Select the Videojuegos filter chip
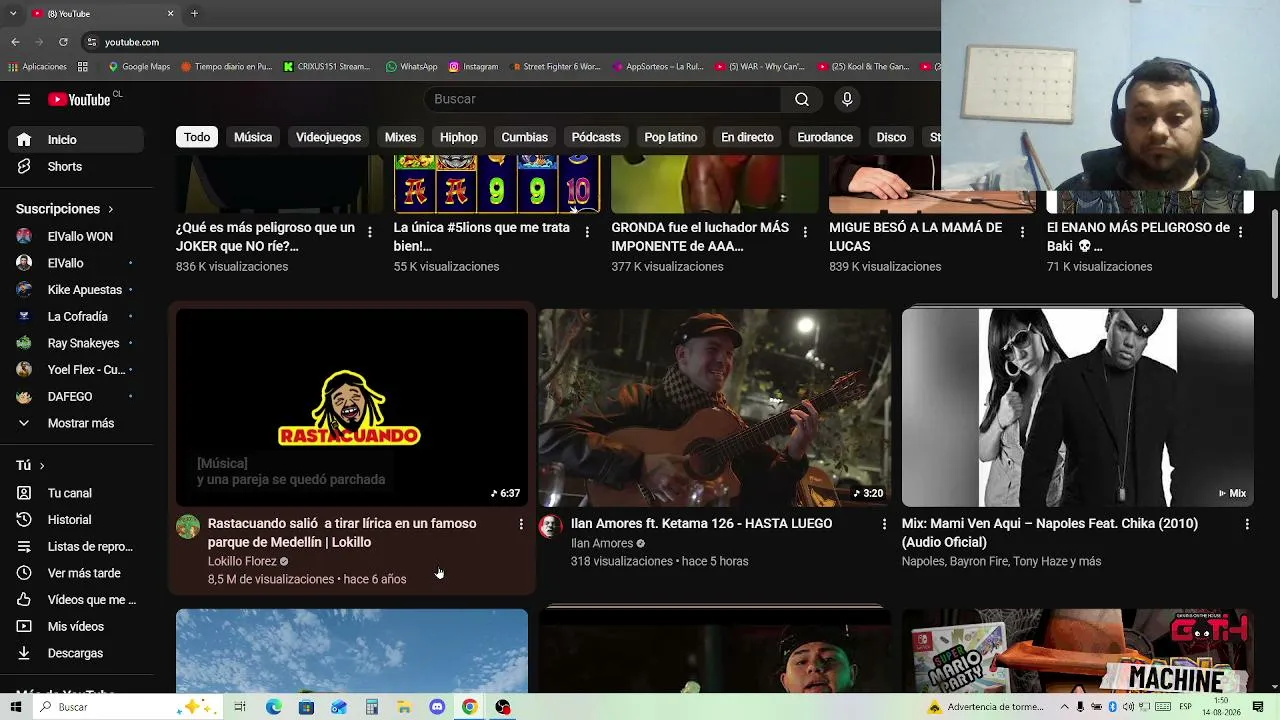The image size is (1280, 720). coord(328,137)
